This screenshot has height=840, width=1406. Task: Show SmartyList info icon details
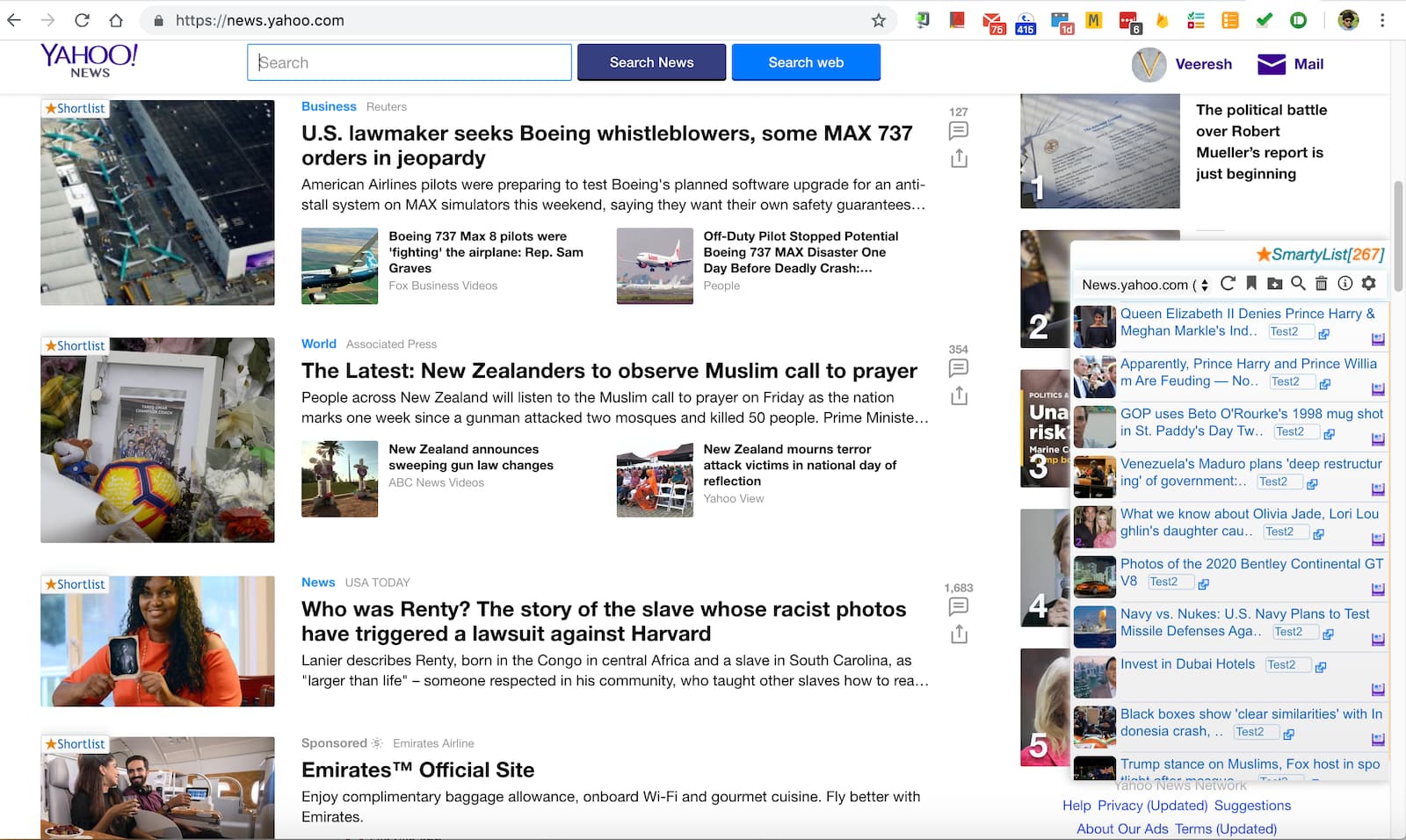[1344, 283]
